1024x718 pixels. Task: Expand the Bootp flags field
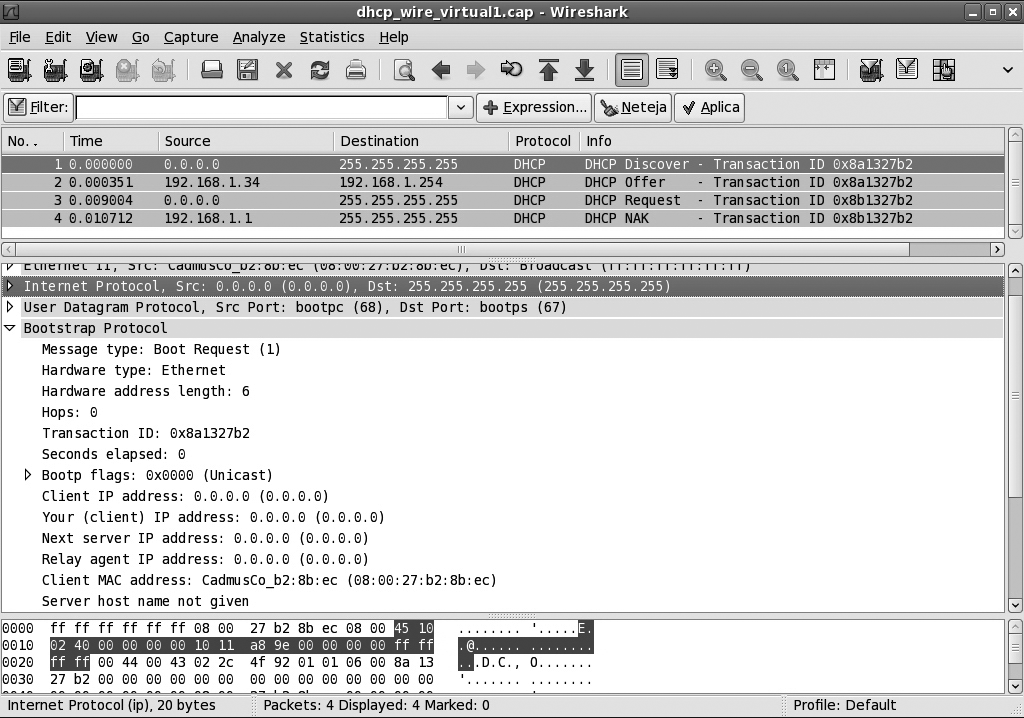click(x=29, y=475)
